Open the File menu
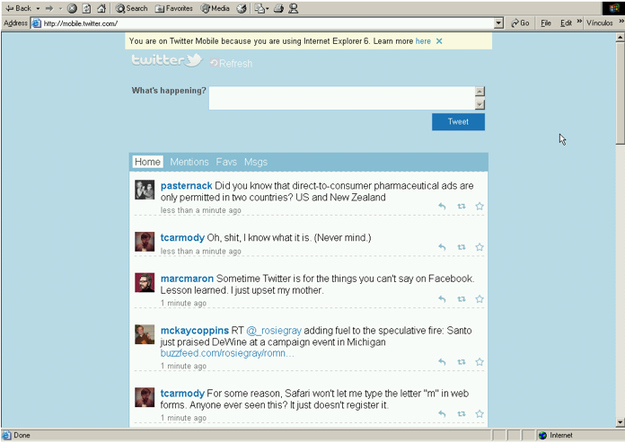 point(546,23)
